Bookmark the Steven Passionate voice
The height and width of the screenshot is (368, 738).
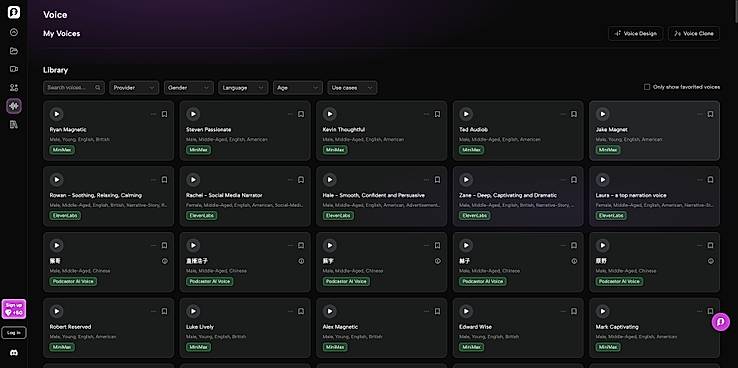click(301, 114)
